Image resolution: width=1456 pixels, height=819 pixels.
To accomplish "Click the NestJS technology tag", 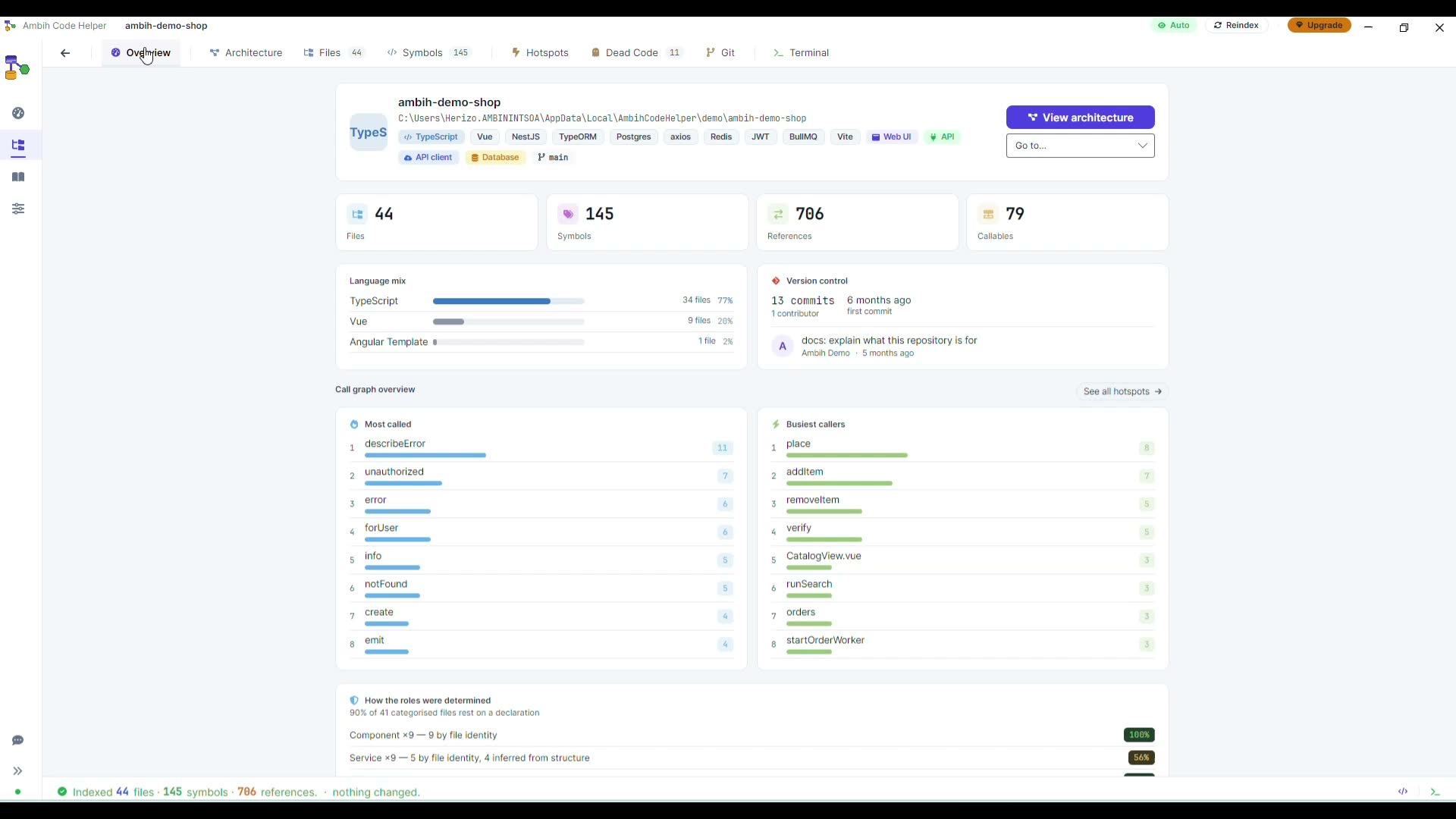I will coord(526,137).
